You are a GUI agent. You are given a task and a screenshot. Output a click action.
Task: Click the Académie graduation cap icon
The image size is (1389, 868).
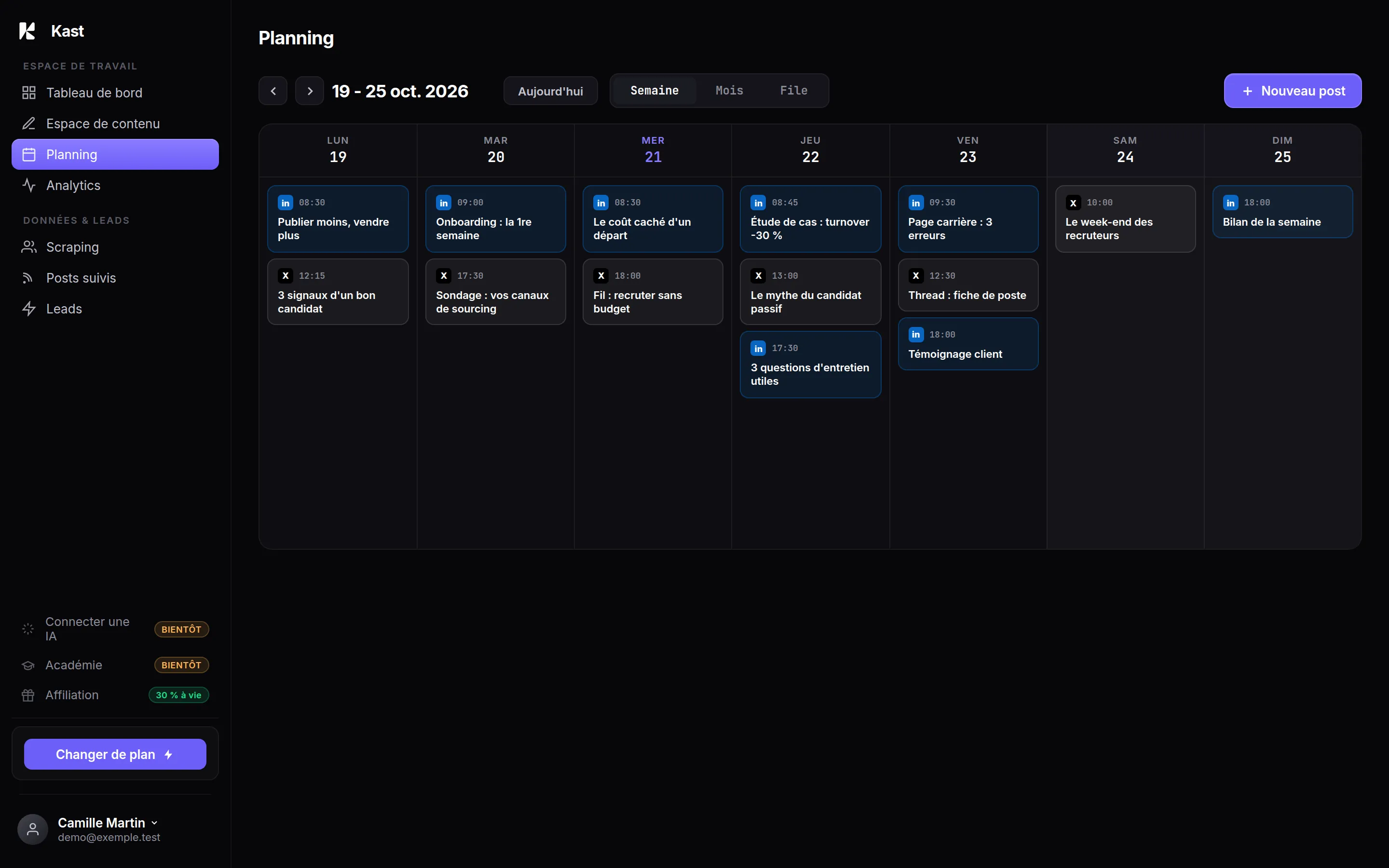[x=28, y=665]
